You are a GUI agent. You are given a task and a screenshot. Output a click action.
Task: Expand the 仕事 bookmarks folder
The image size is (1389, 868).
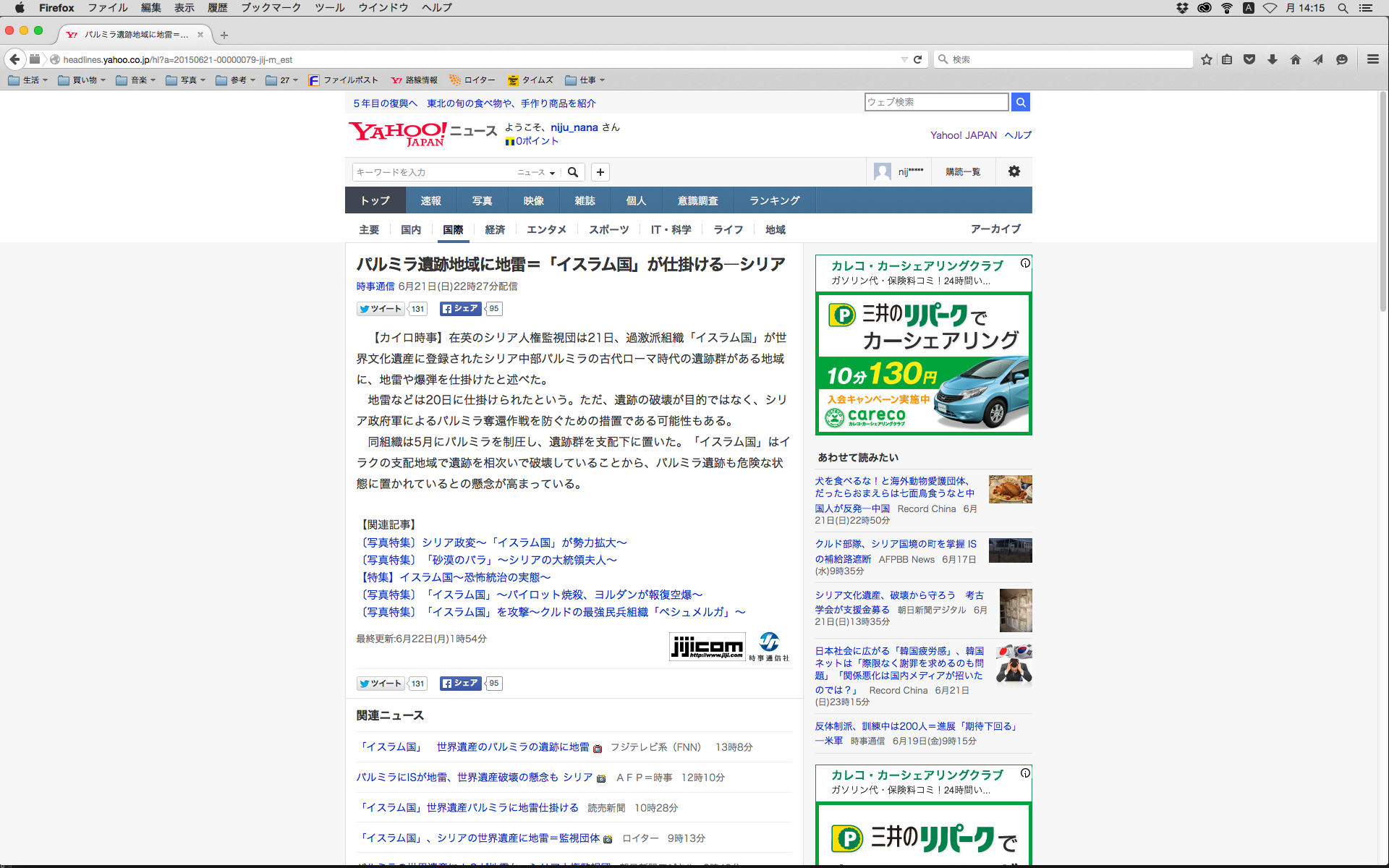coord(585,80)
